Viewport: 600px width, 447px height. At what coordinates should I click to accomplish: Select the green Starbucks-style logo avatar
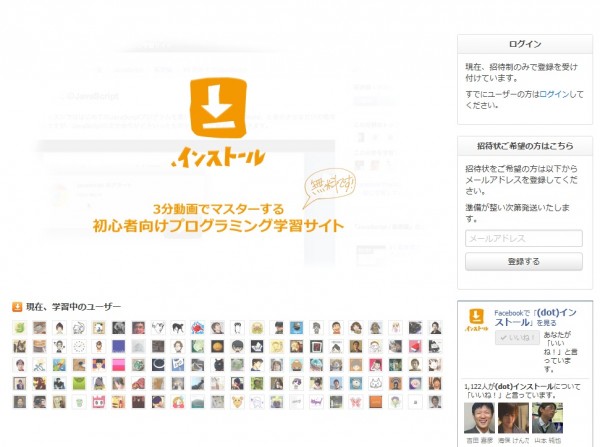[x=139, y=365]
